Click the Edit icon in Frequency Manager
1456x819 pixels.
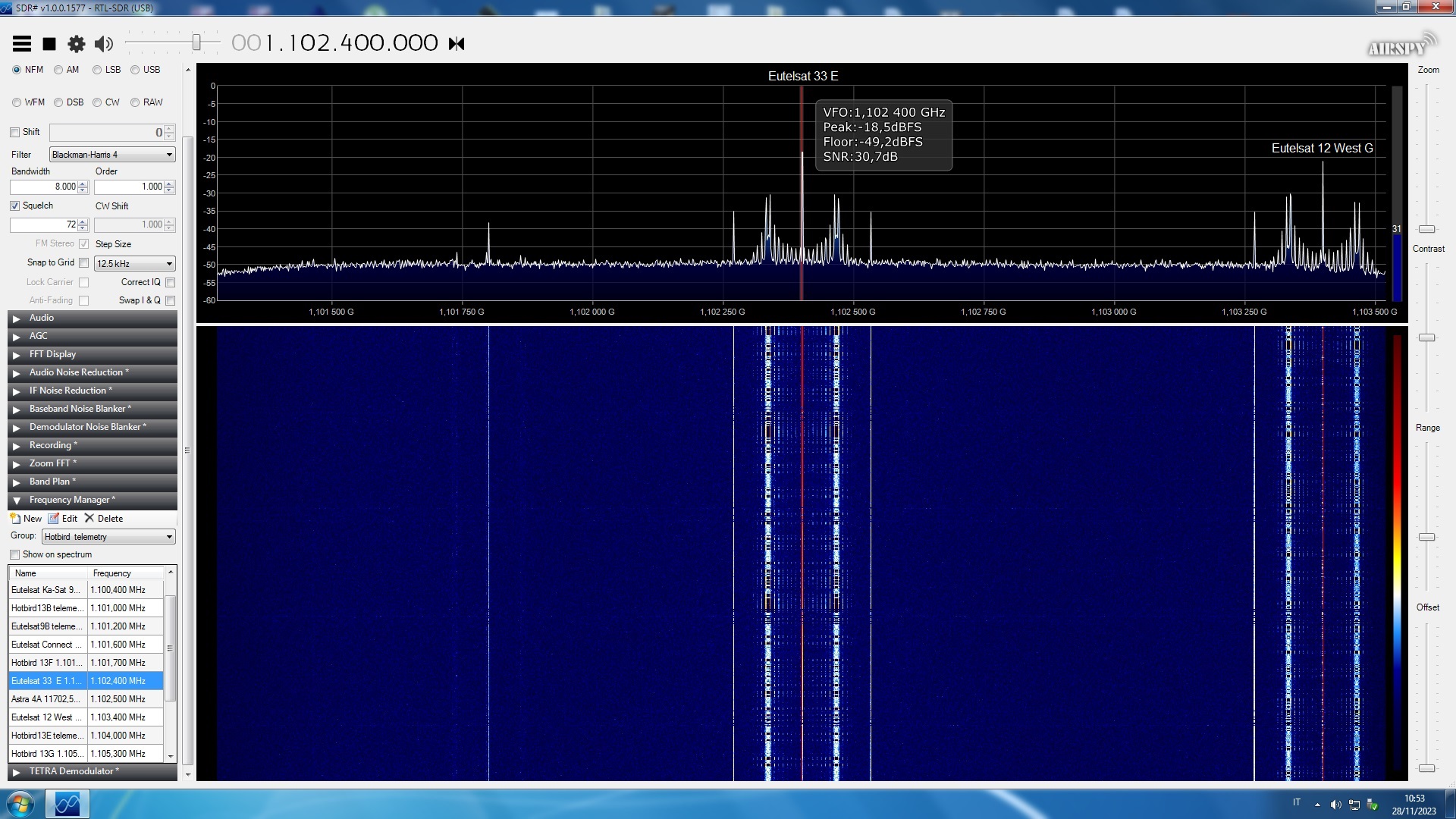[x=54, y=519]
